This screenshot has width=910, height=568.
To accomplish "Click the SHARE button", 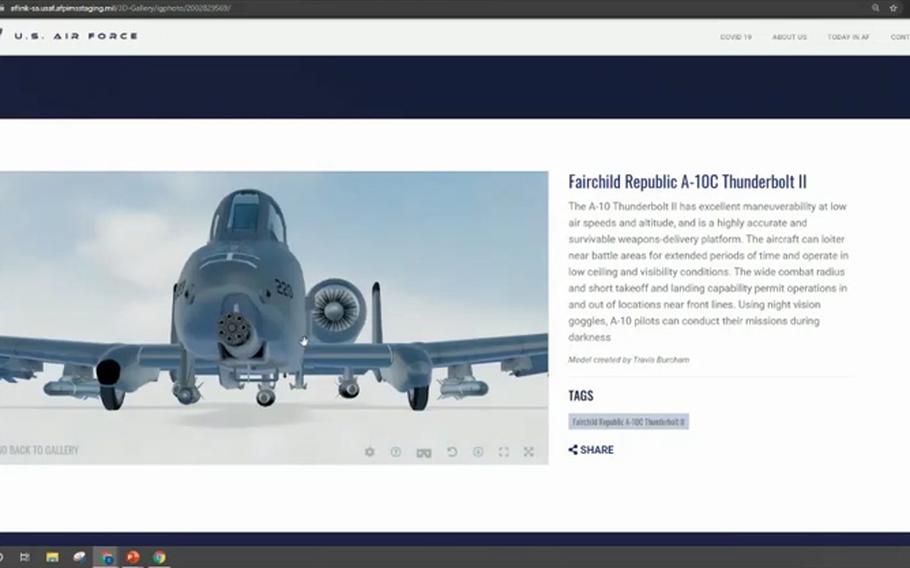I will pos(591,450).
